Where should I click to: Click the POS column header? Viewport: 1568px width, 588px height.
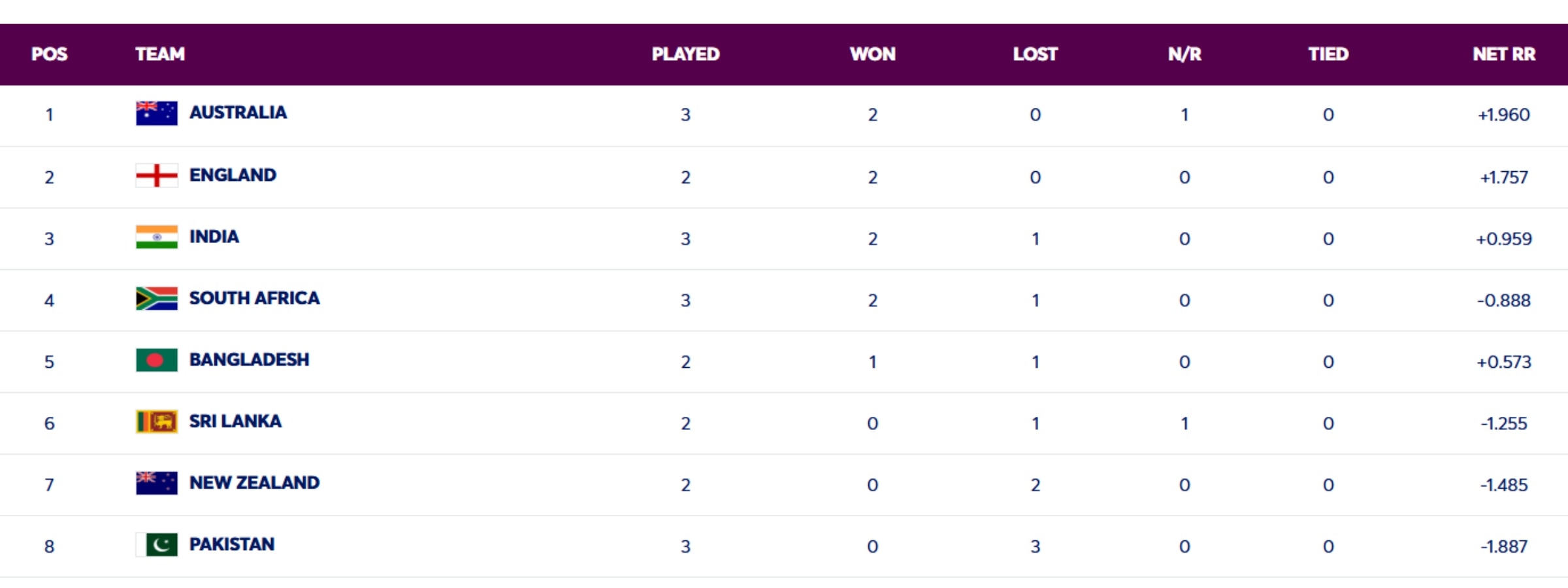[x=50, y=54]
